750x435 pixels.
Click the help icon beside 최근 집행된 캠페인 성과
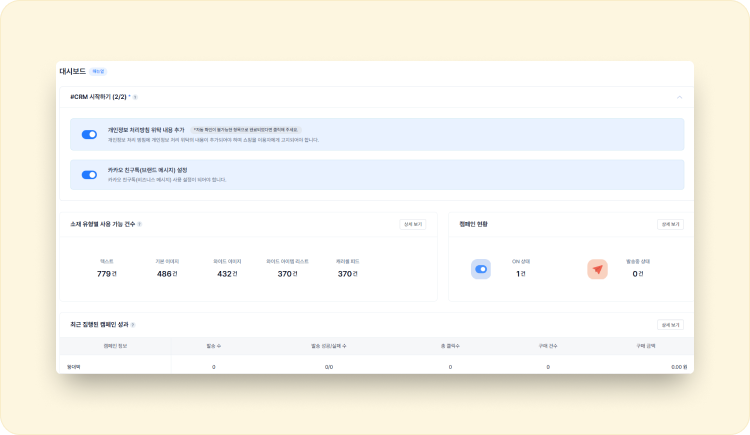(x=133, y=325)
